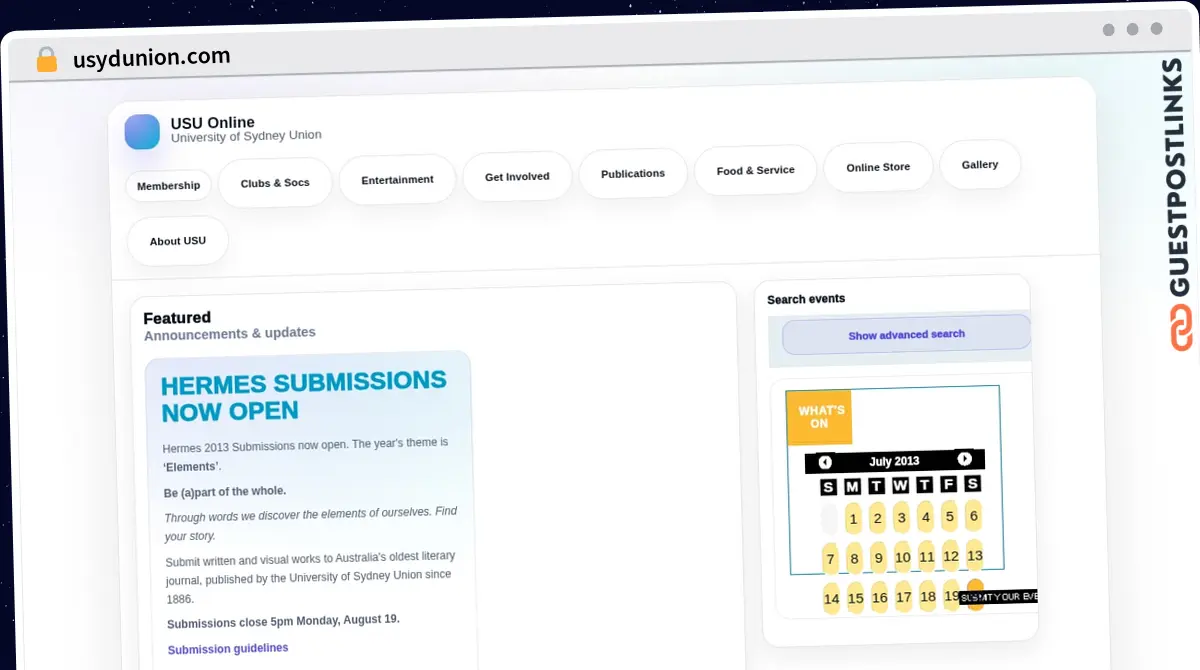The width and height of the screenshot is (1200, 670).
Task: Open the Entertainment menu item
Action: point(397,180)
